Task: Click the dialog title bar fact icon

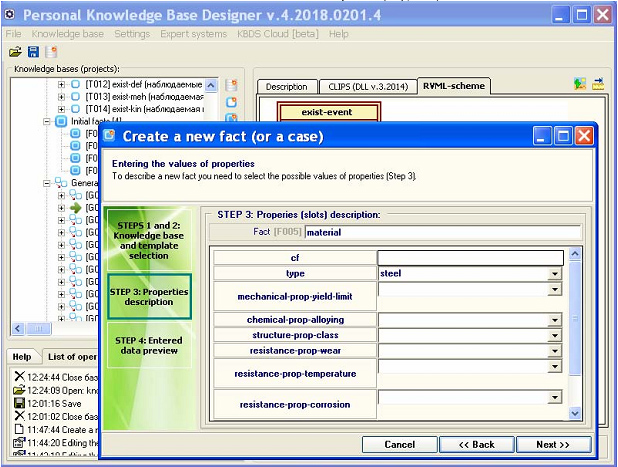Action: 109,136
